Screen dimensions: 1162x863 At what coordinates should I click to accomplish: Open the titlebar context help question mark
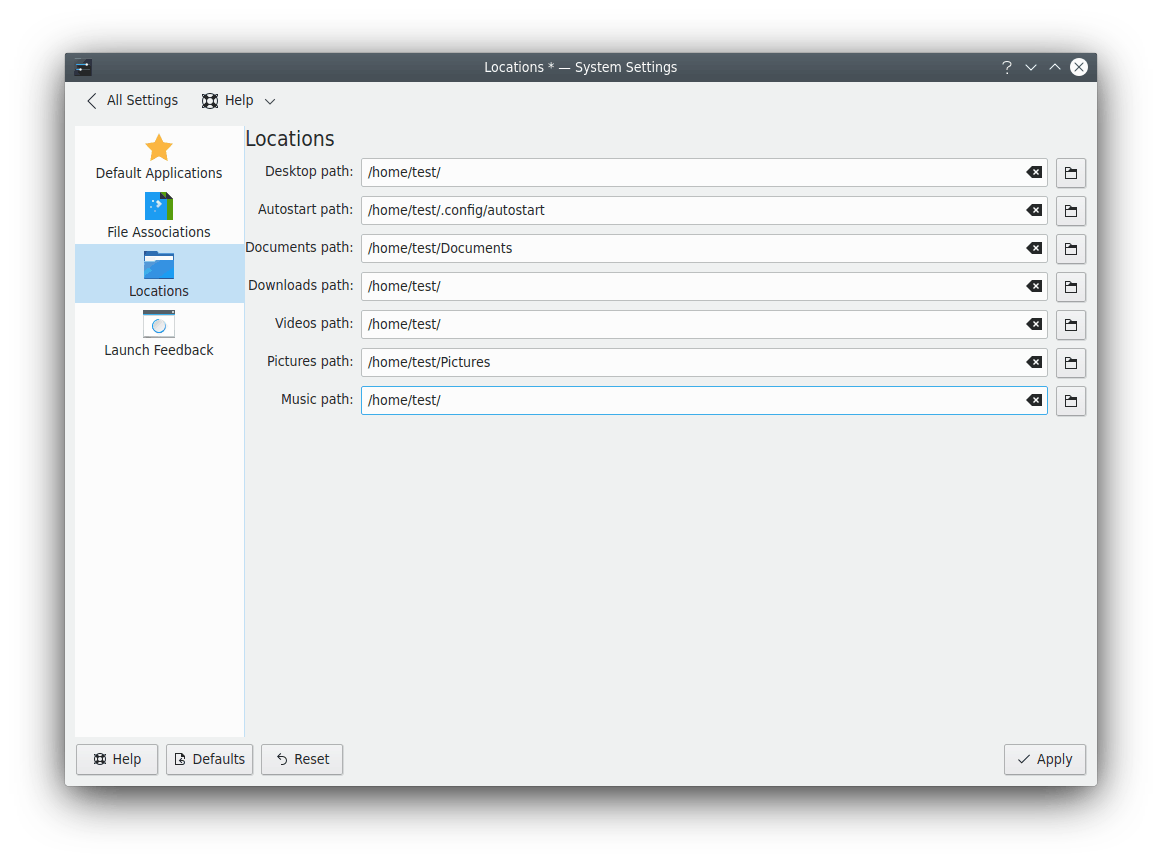(1006, 67)
